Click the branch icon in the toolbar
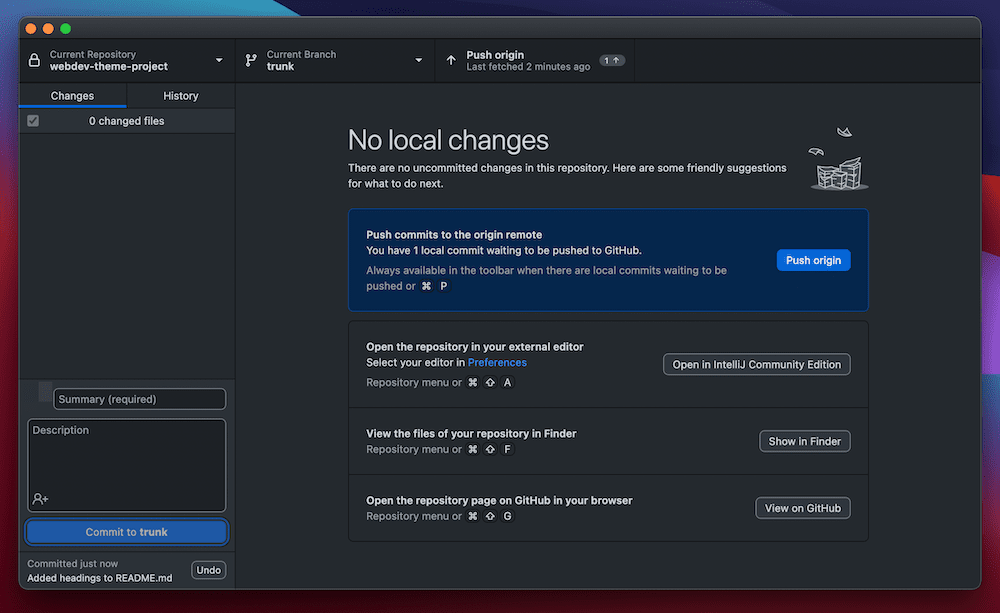This screenshot has height=613, width=1000. click(x=250, y=60)
